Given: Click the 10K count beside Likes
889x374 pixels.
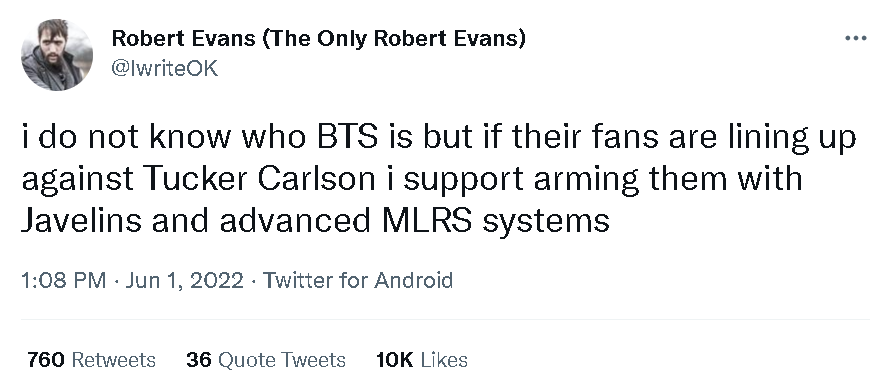Looking at the screenshot, I should click(x=395, y=360).
